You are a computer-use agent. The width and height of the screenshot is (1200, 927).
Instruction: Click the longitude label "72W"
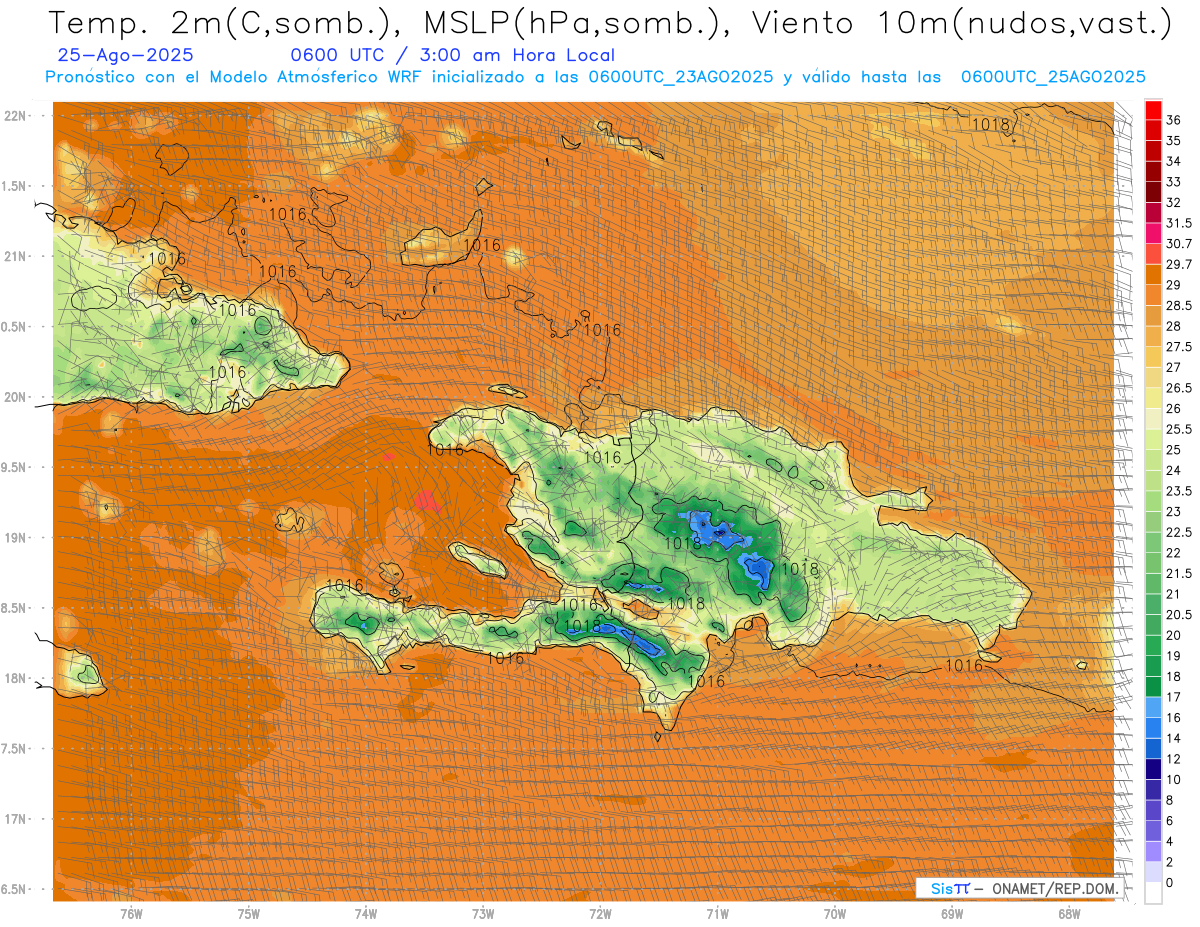coord(600,913)
